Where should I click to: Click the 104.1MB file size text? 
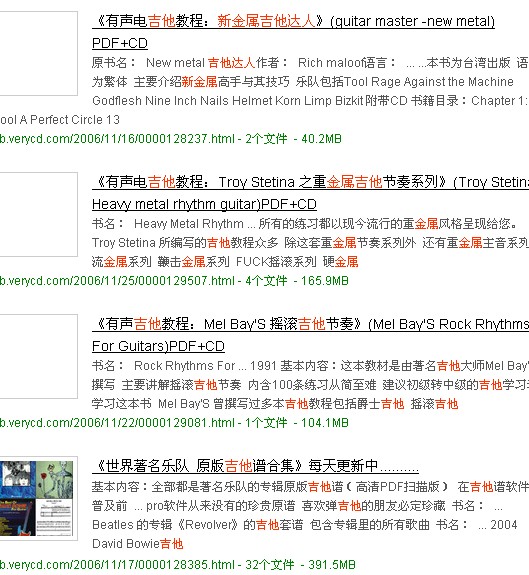point(324,423)
